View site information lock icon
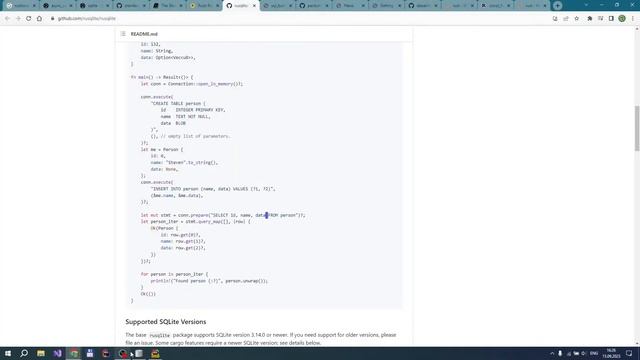 coord(52,18)
